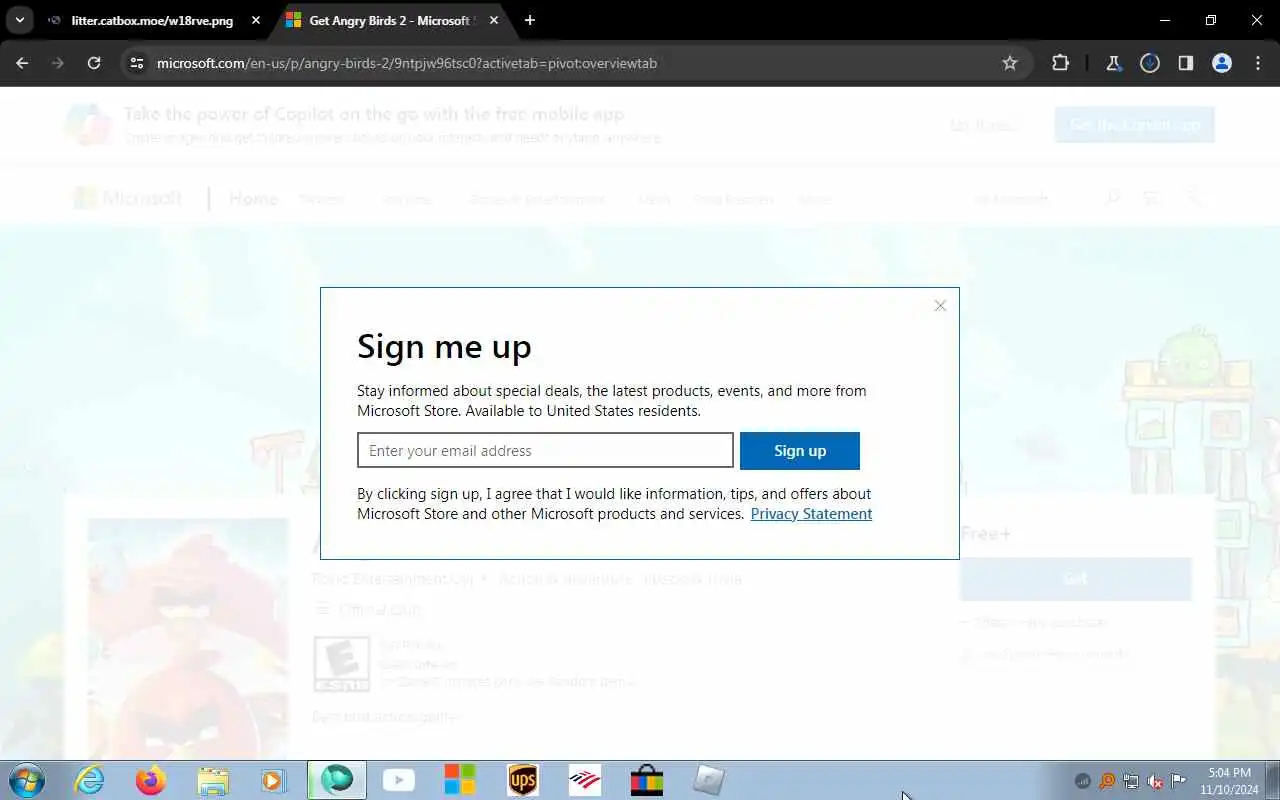The width and height of the screenshot is (1280, 800).
Task: Open the Action Center flag icon
Action: click(x=1179, y=781)
